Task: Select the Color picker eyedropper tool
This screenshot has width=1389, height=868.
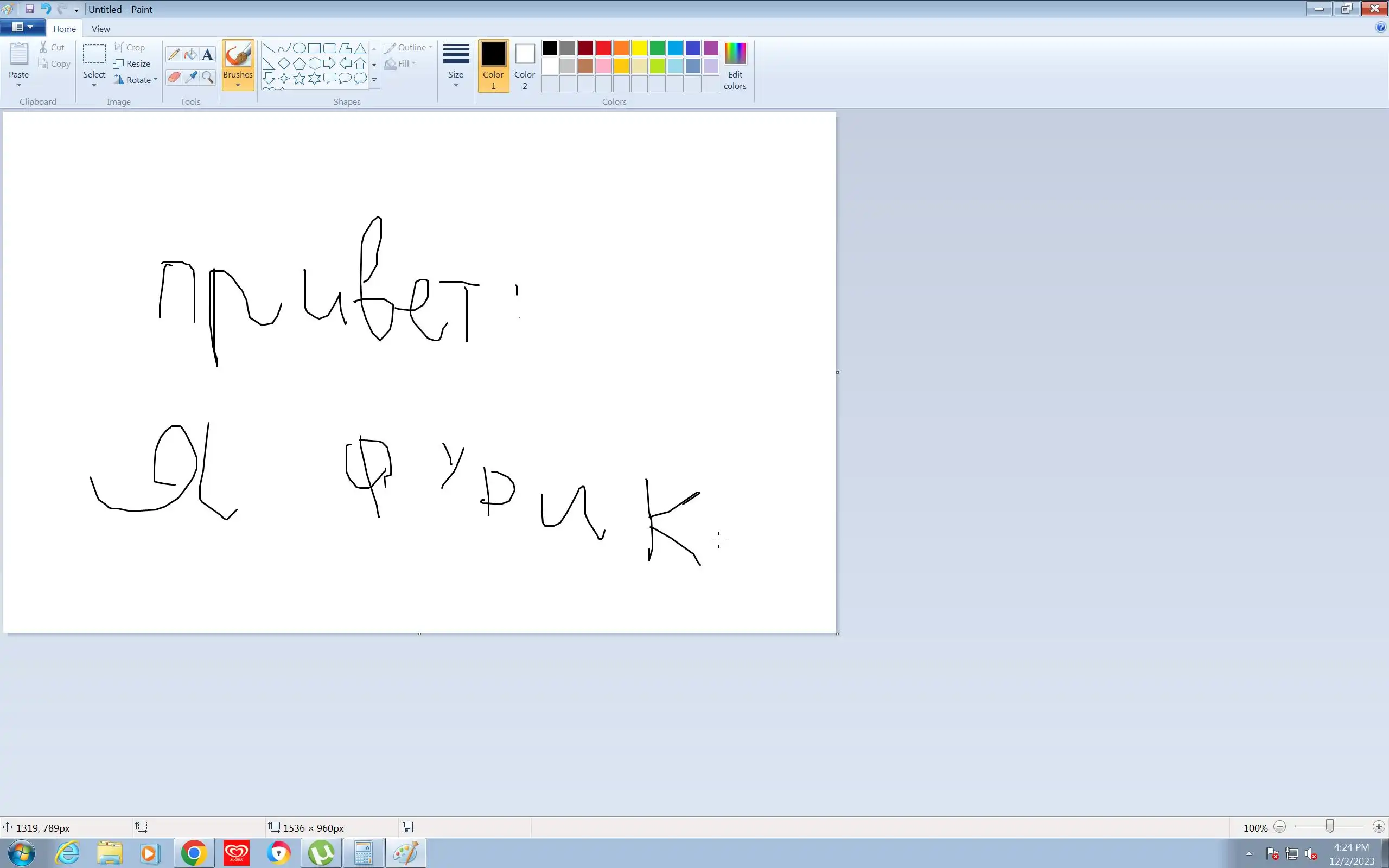Action: coord(190,77)
